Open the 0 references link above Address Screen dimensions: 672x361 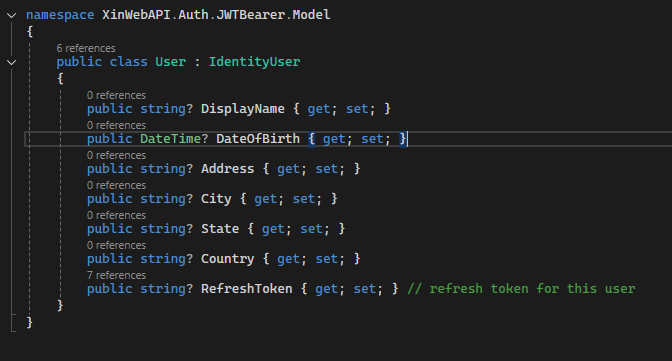[116, 155]
